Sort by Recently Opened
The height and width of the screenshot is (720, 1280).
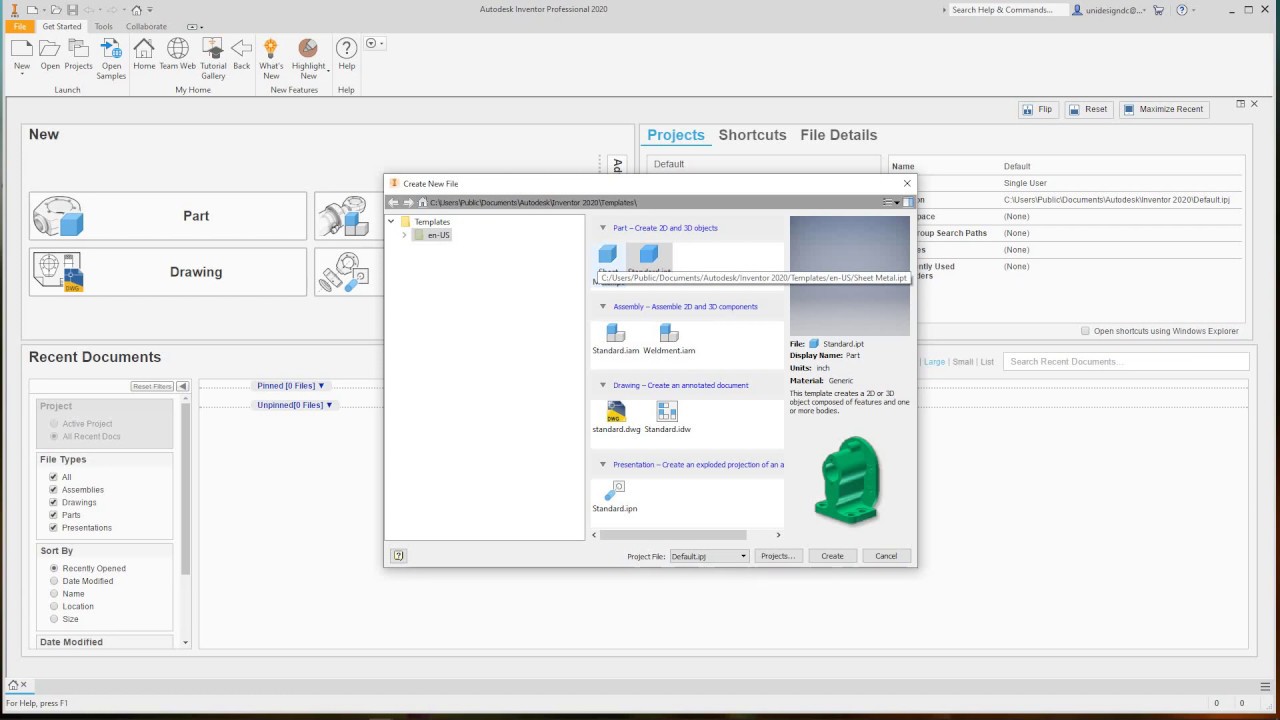[x=54, y=568]
